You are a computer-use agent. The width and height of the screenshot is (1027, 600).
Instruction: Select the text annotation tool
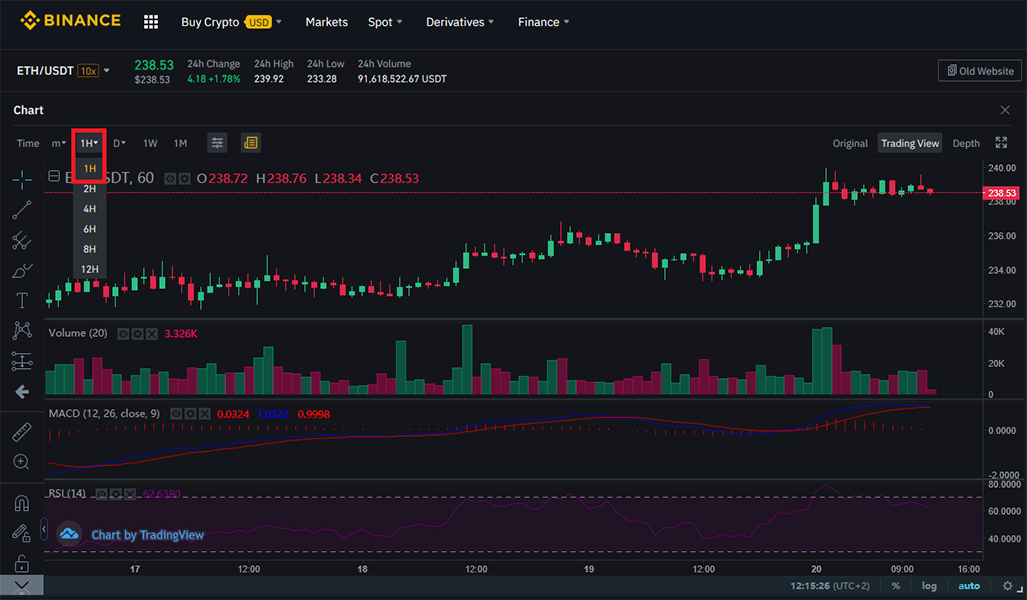pyautogui.click(x=22, y=300)
